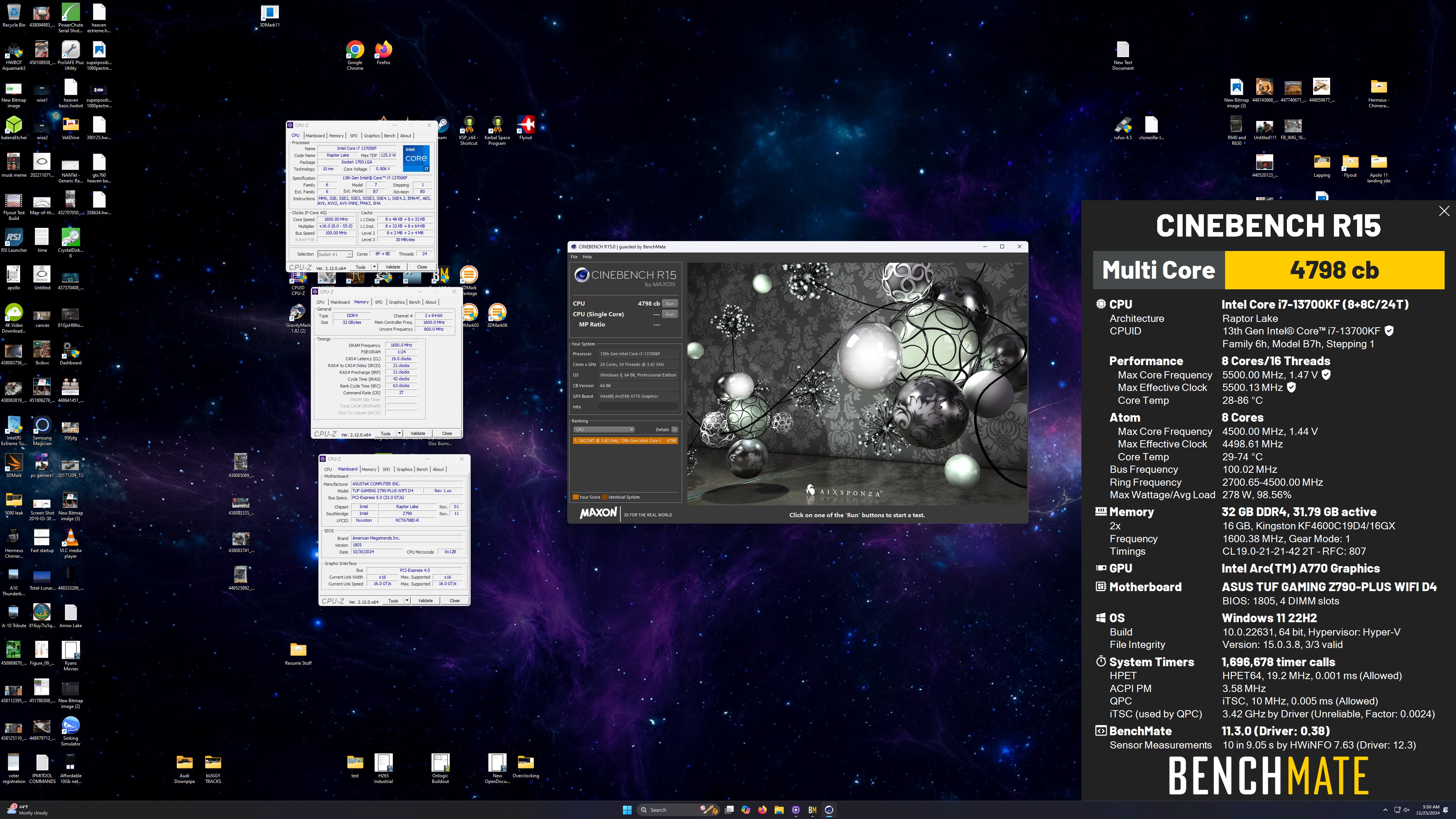Screen dimensions: 1456x819
Task: Switch to CPU-Z via taskbar icon
Action: [796, 810]
